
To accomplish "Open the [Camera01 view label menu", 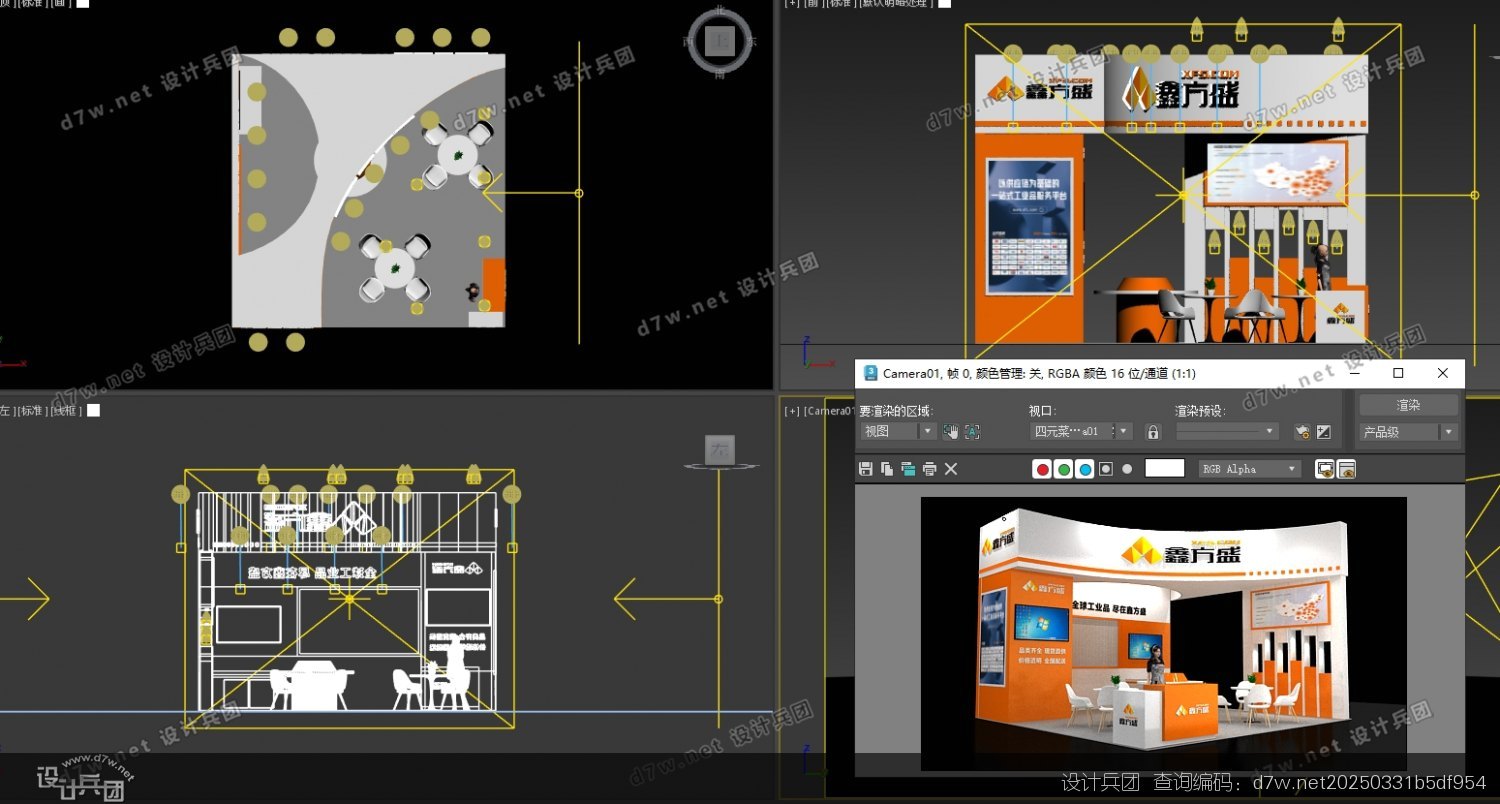I will point(829,410).
